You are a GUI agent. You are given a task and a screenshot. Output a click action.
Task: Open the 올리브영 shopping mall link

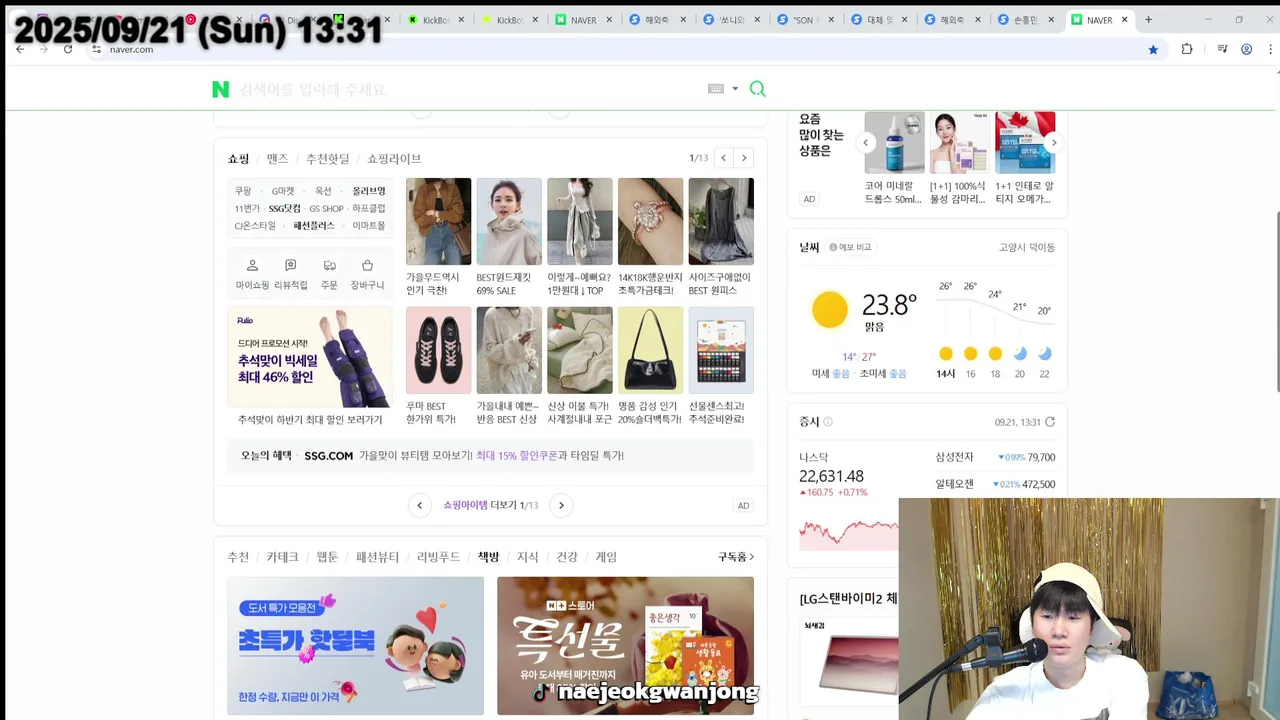(368, 191)
